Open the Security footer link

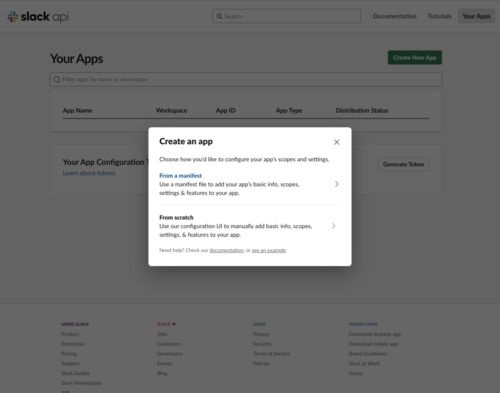coord(262,344)
